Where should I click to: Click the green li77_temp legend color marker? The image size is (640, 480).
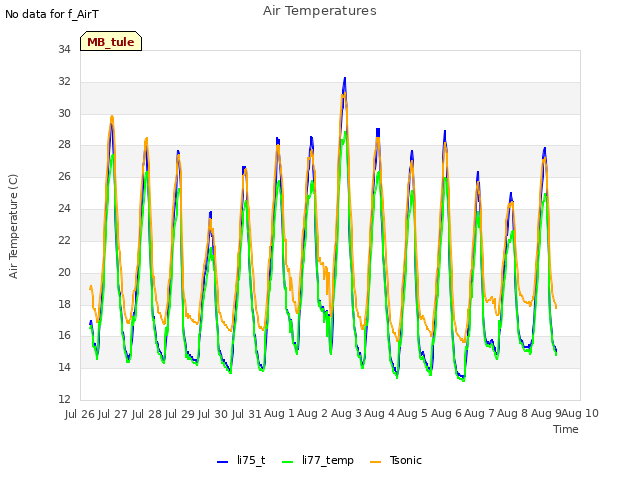coord(288,462)
